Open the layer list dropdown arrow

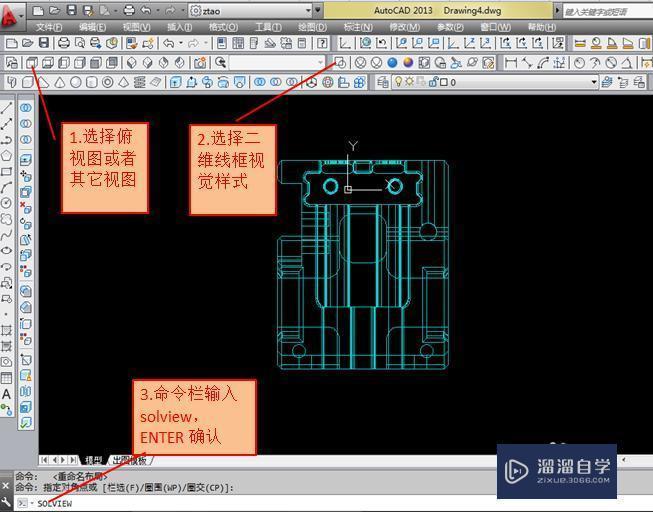(594, 82)
